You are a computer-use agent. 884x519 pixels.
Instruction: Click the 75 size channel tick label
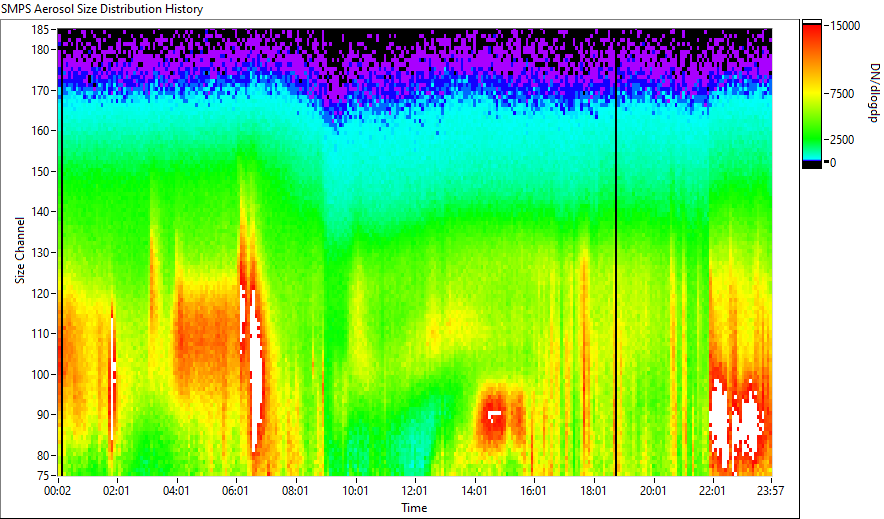(x=42, y=476)
